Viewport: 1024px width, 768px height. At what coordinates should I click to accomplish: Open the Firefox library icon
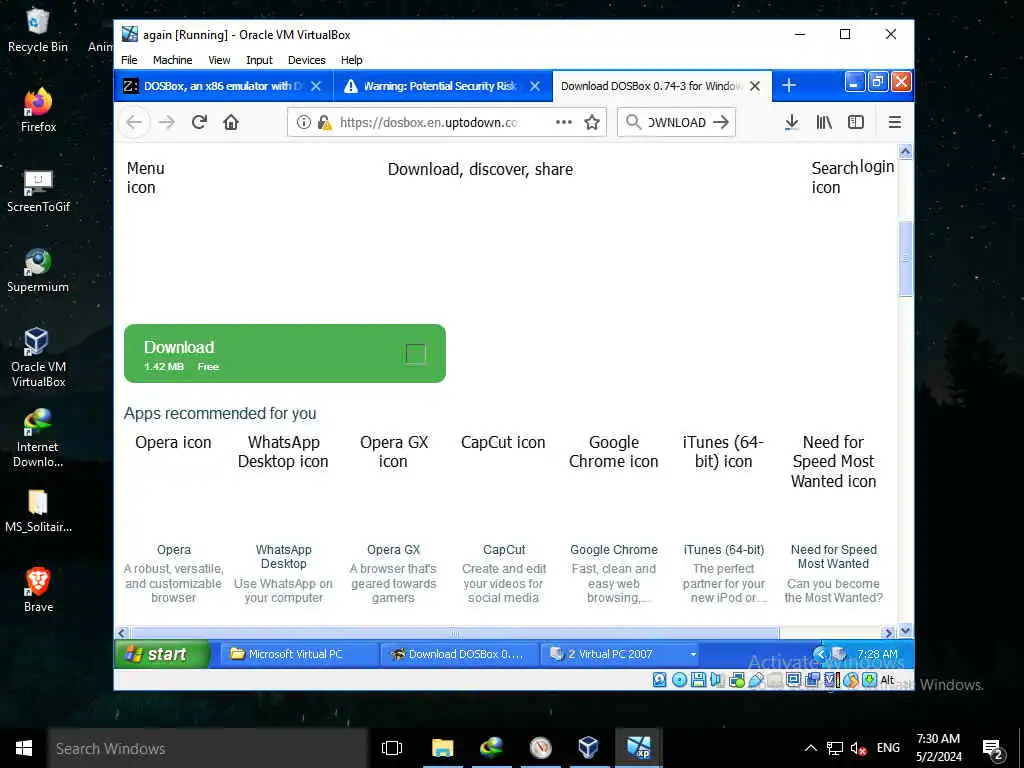[824, 122]
